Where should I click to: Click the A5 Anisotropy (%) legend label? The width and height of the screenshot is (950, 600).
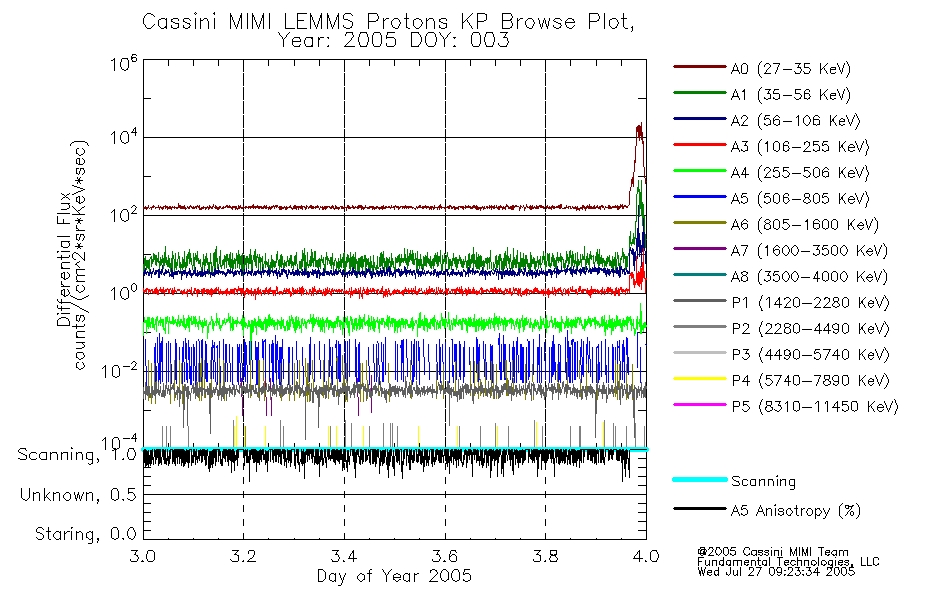pos(796,511)
